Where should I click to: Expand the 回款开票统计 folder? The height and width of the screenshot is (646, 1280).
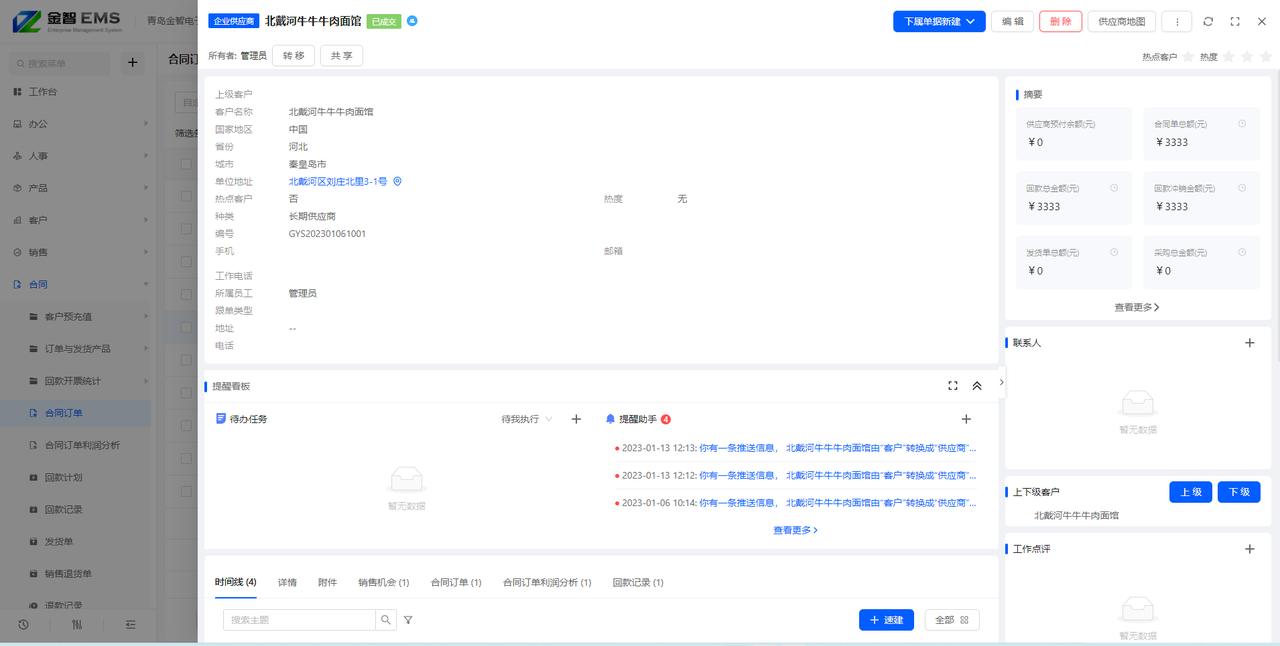(x=78, y=380)
